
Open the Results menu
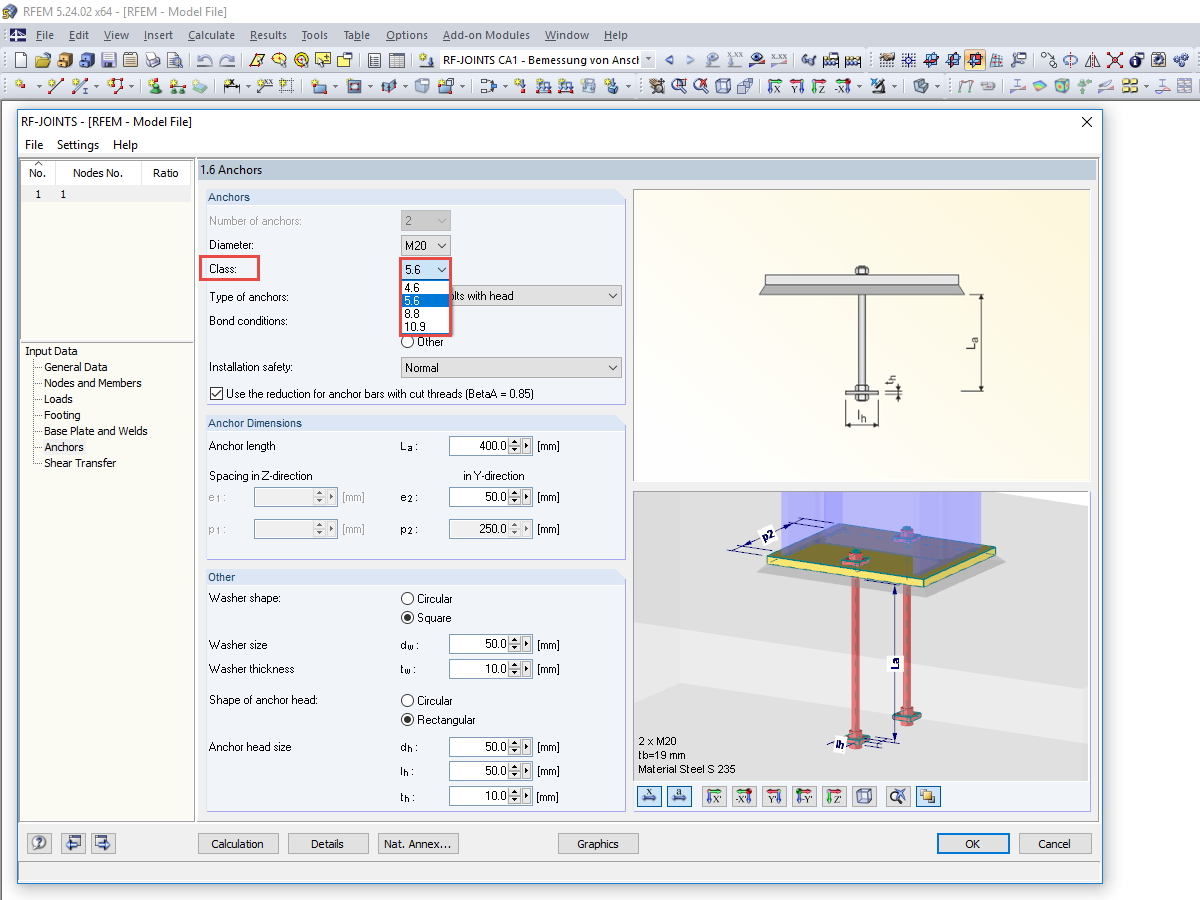268,35
